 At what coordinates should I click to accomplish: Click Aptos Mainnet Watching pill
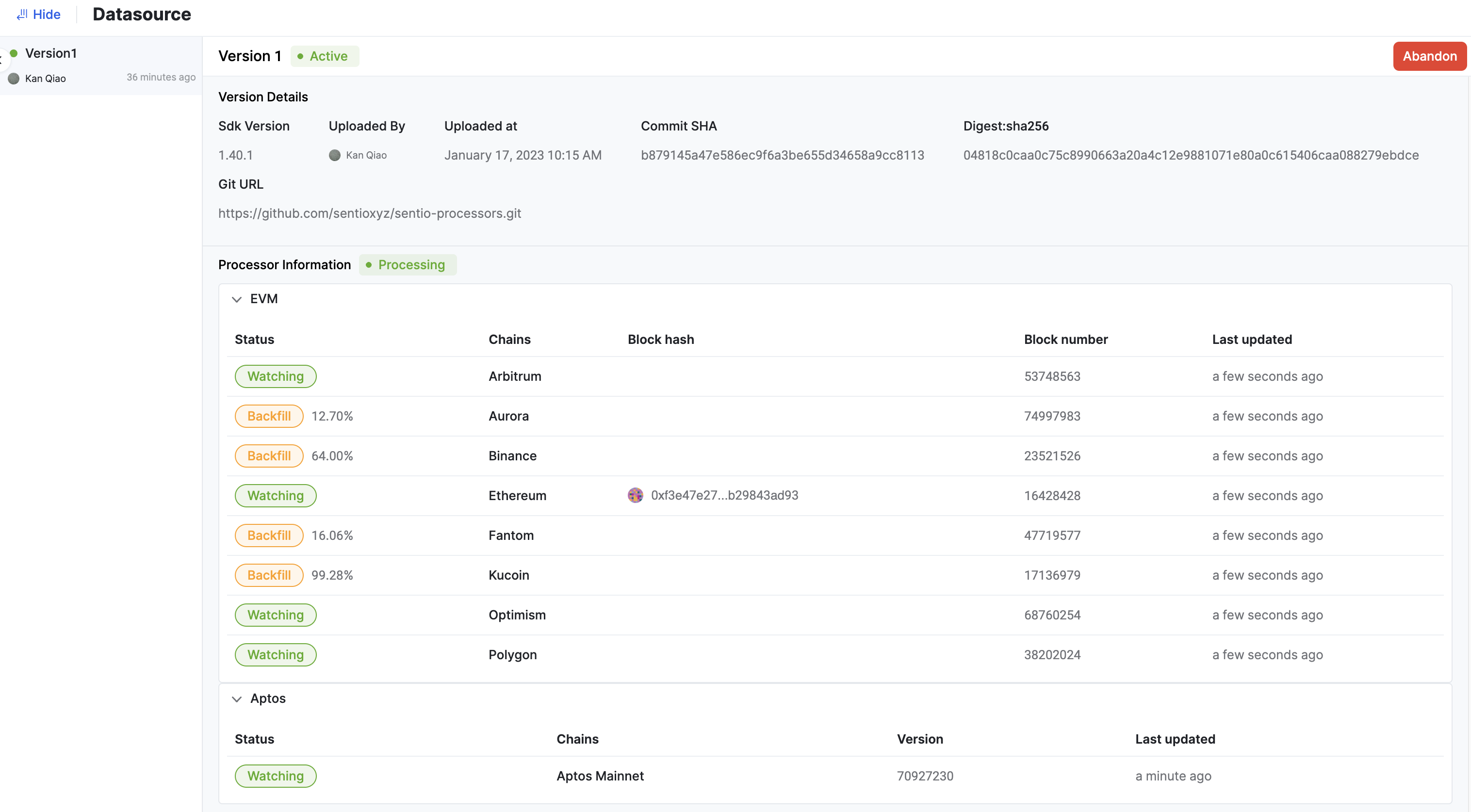(275, 776)
